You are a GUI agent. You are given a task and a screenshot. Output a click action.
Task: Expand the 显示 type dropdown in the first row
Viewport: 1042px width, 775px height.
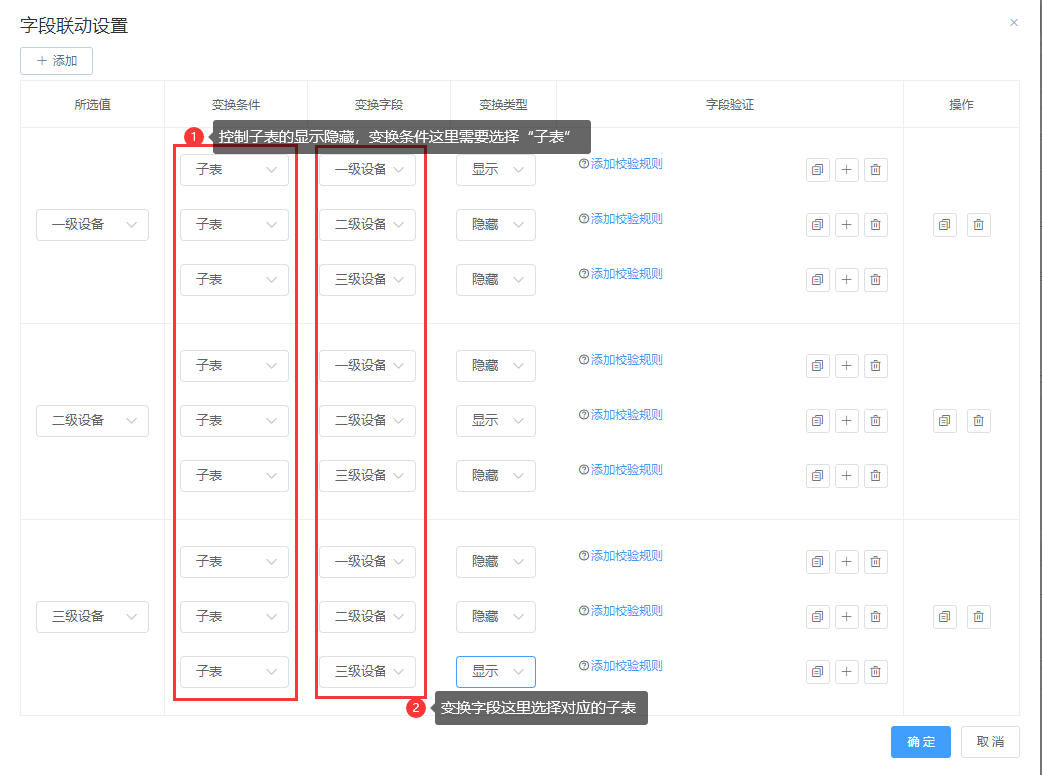tap(496, 170)
